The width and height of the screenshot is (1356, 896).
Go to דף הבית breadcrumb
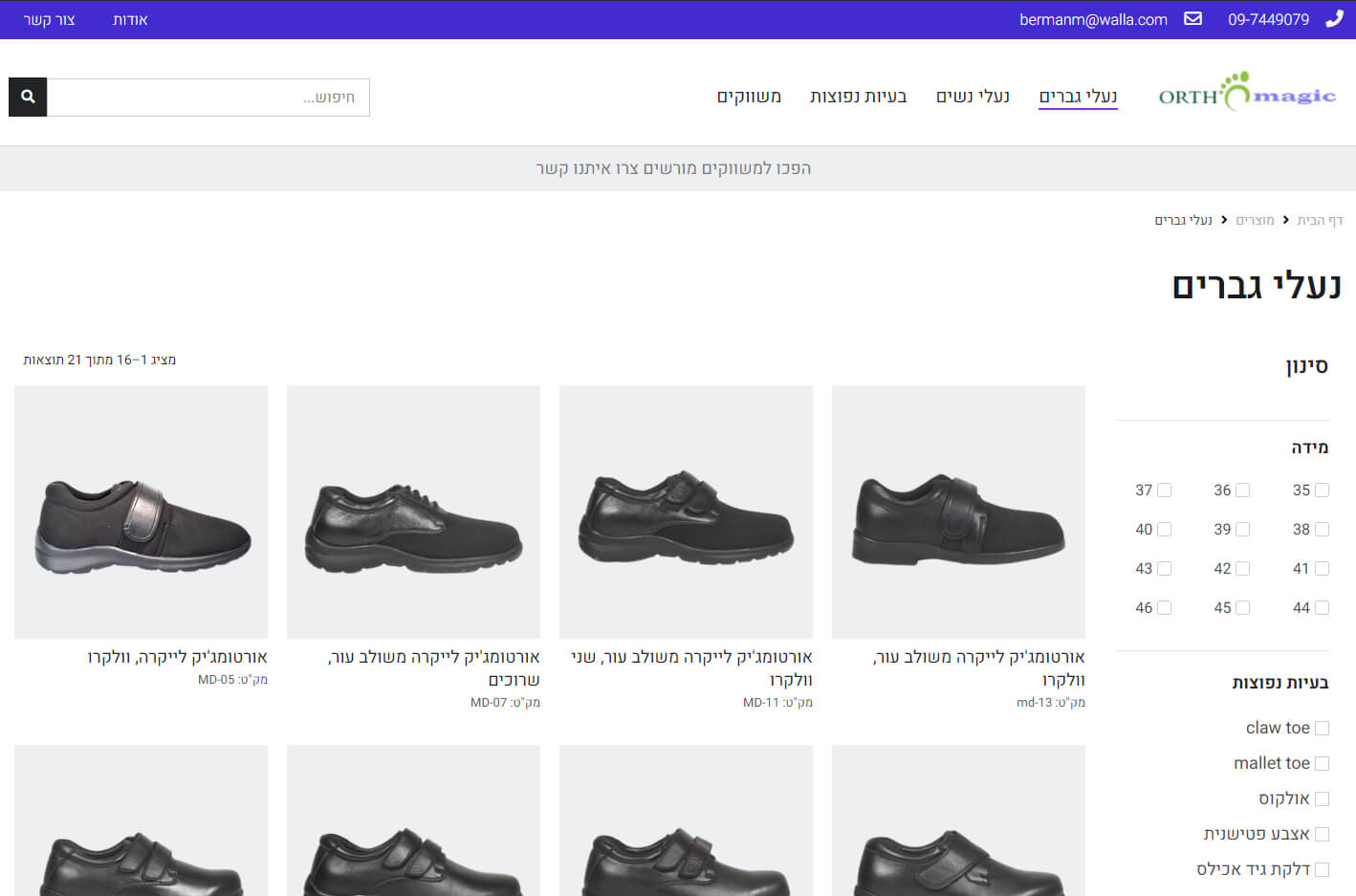1320,220
